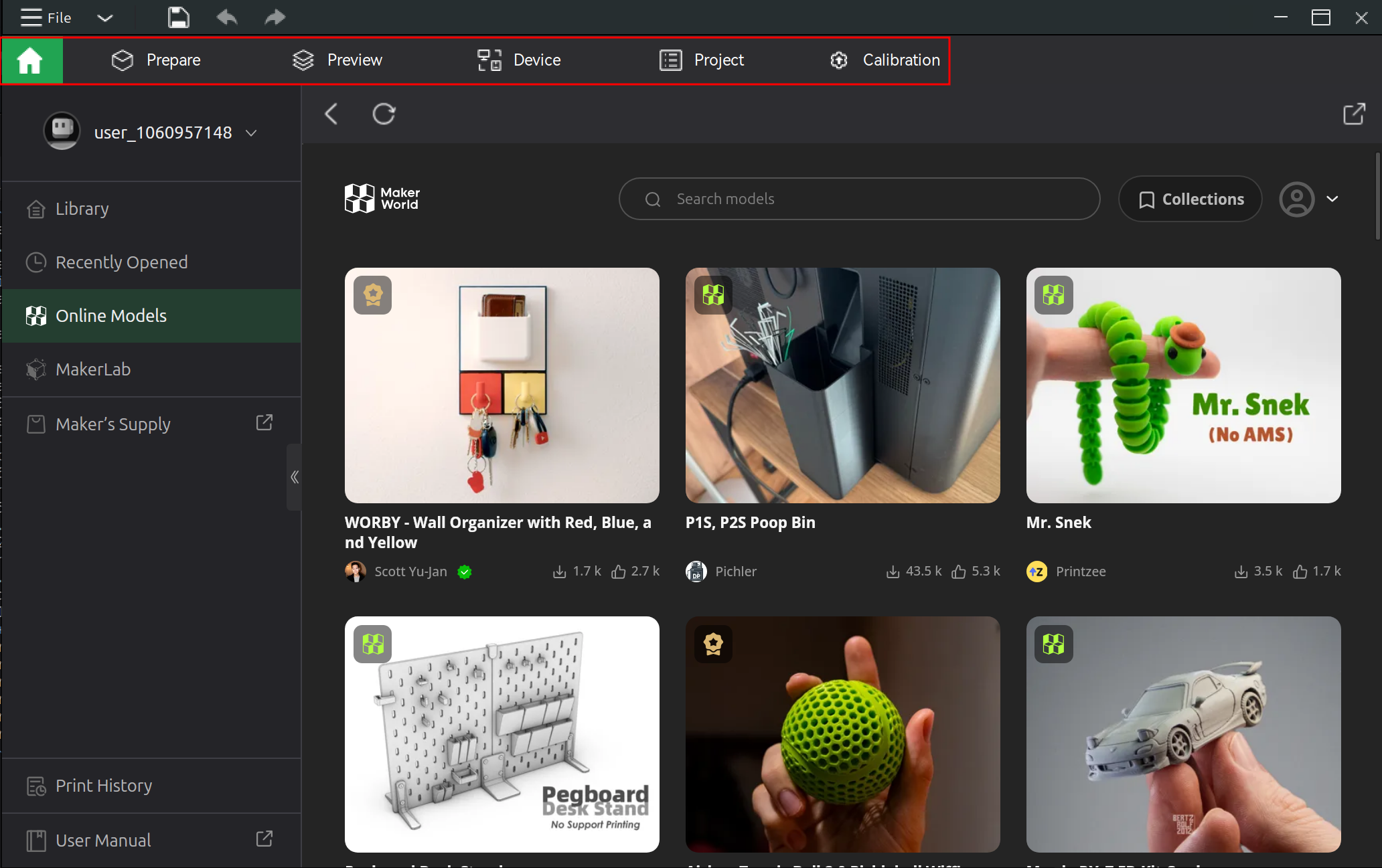
Task: Click the user avatar robot icon
Action: (62, 131)
